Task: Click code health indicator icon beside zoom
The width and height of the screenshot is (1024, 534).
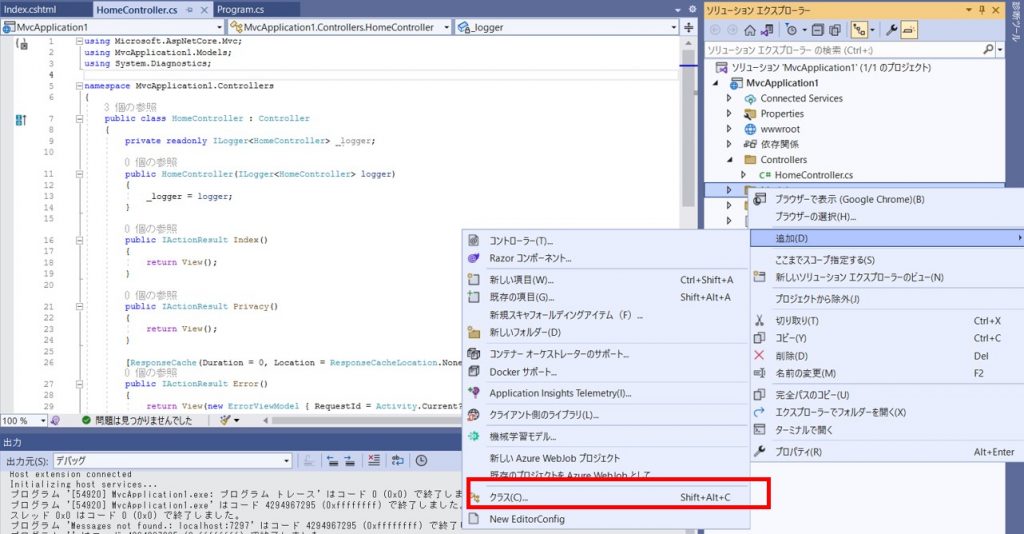Action: pos(56,421)
